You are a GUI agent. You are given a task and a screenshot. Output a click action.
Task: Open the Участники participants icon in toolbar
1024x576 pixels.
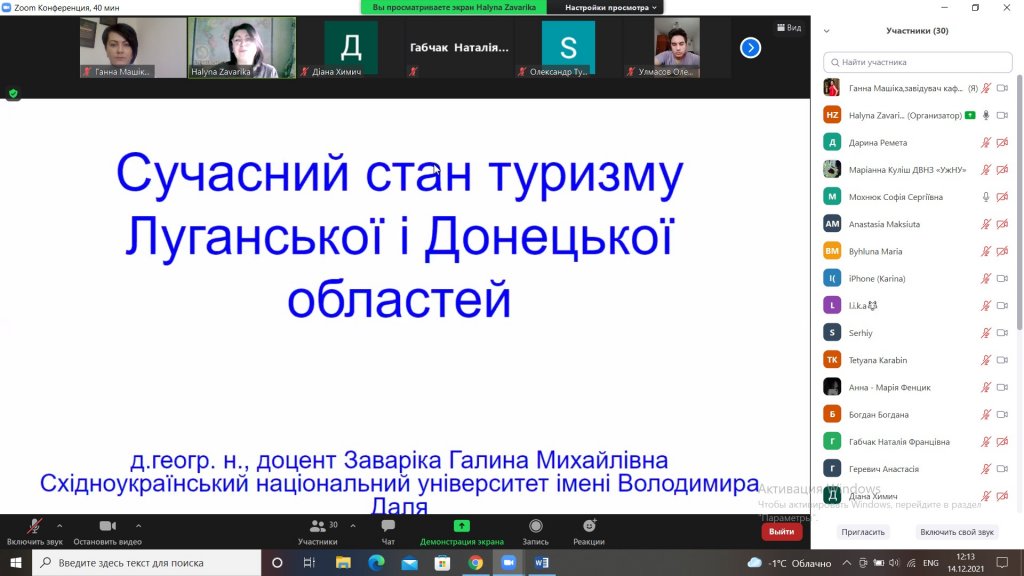point(317,526)
